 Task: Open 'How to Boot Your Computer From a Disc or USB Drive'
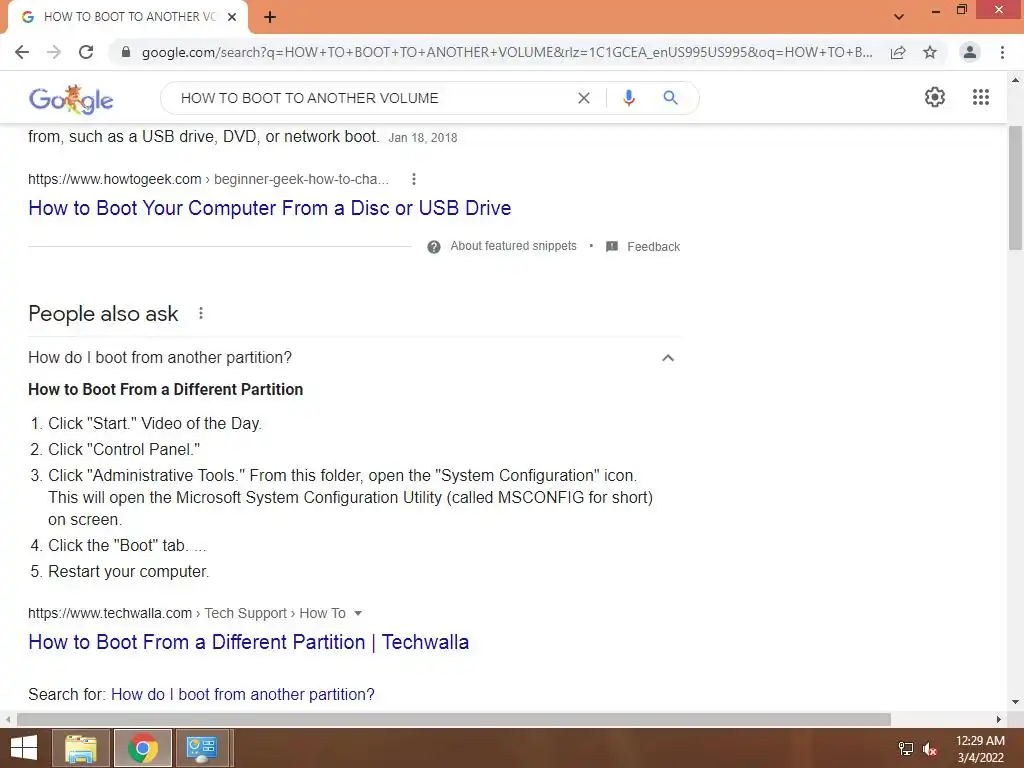(270, 208)
